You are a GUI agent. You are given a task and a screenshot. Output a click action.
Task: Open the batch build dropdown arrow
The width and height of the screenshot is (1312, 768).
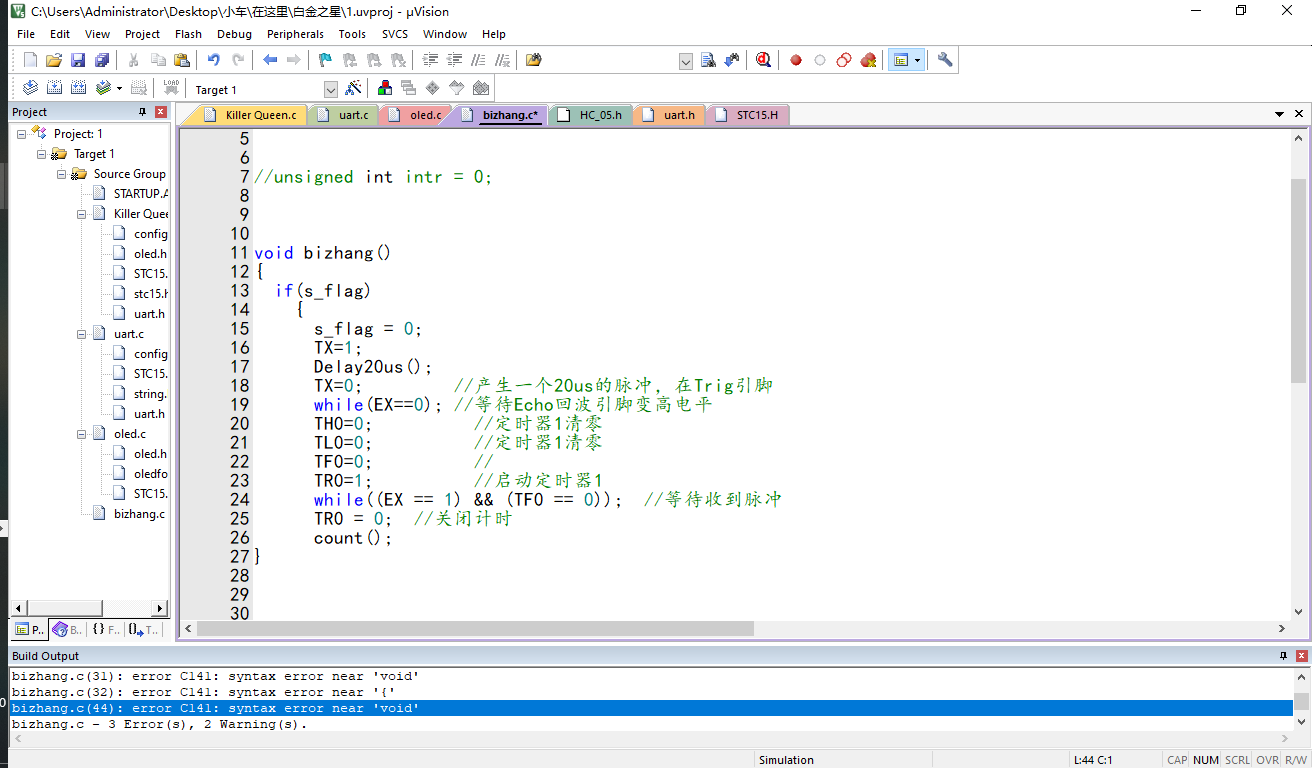(119, 88)
